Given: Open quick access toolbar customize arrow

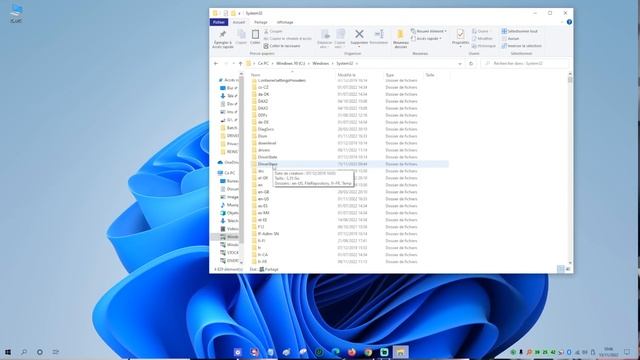Looking at the screenshot, I should (239, 13).
